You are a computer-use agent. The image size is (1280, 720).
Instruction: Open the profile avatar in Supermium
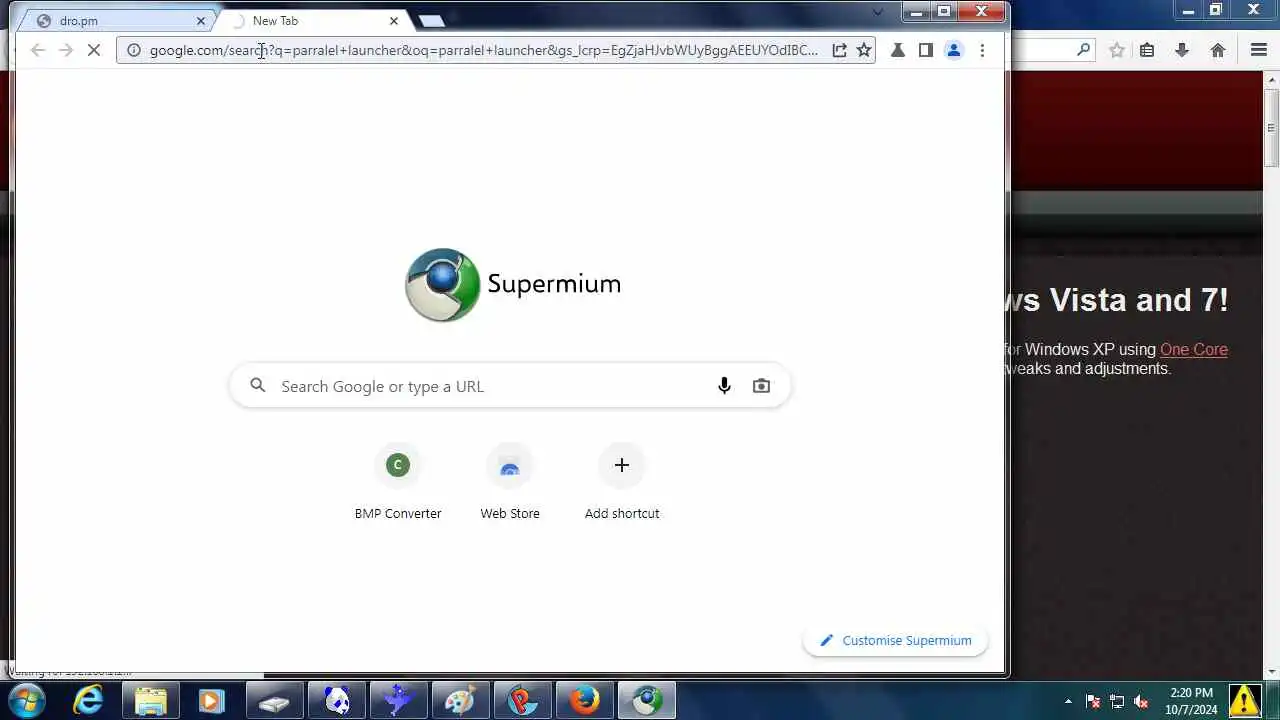click(x=954, y=50)
